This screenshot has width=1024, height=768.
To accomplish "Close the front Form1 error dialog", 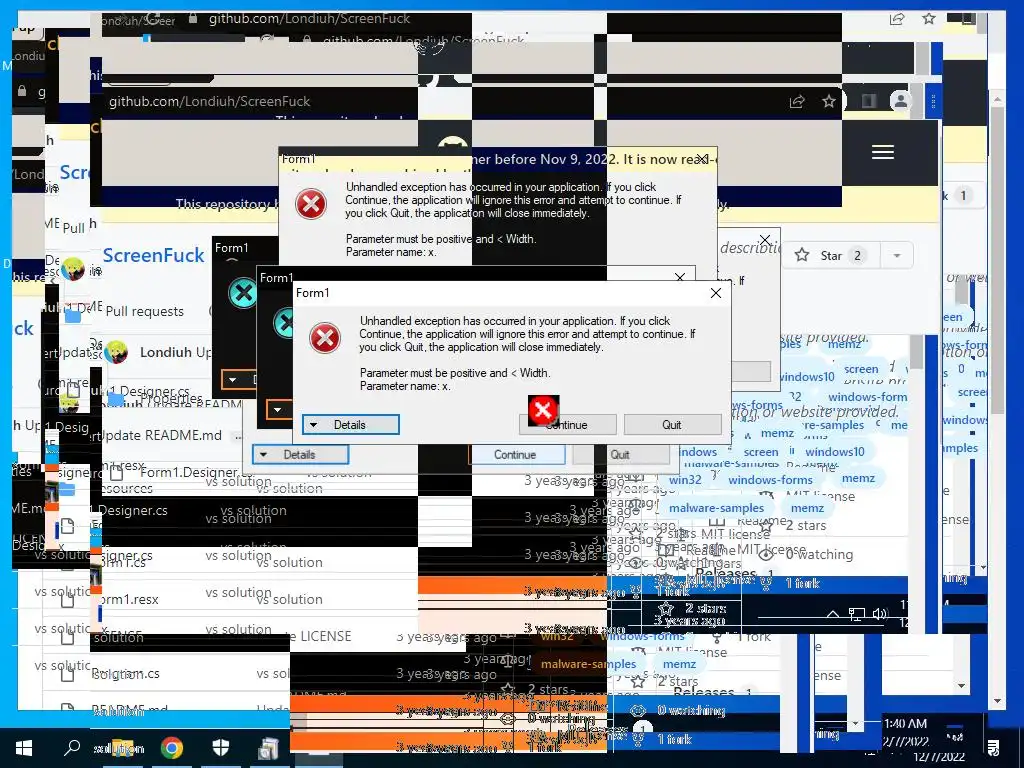I will [716, 293].
